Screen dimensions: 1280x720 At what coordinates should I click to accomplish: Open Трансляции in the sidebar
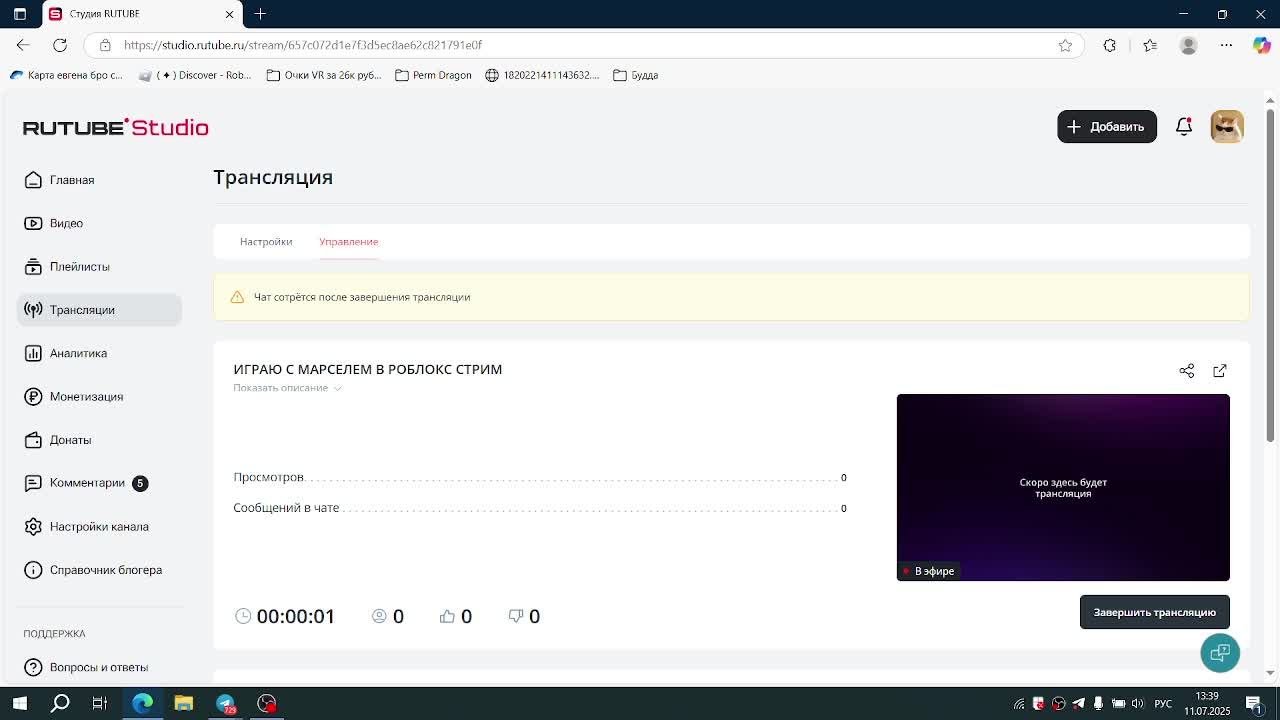click(100, 310)
